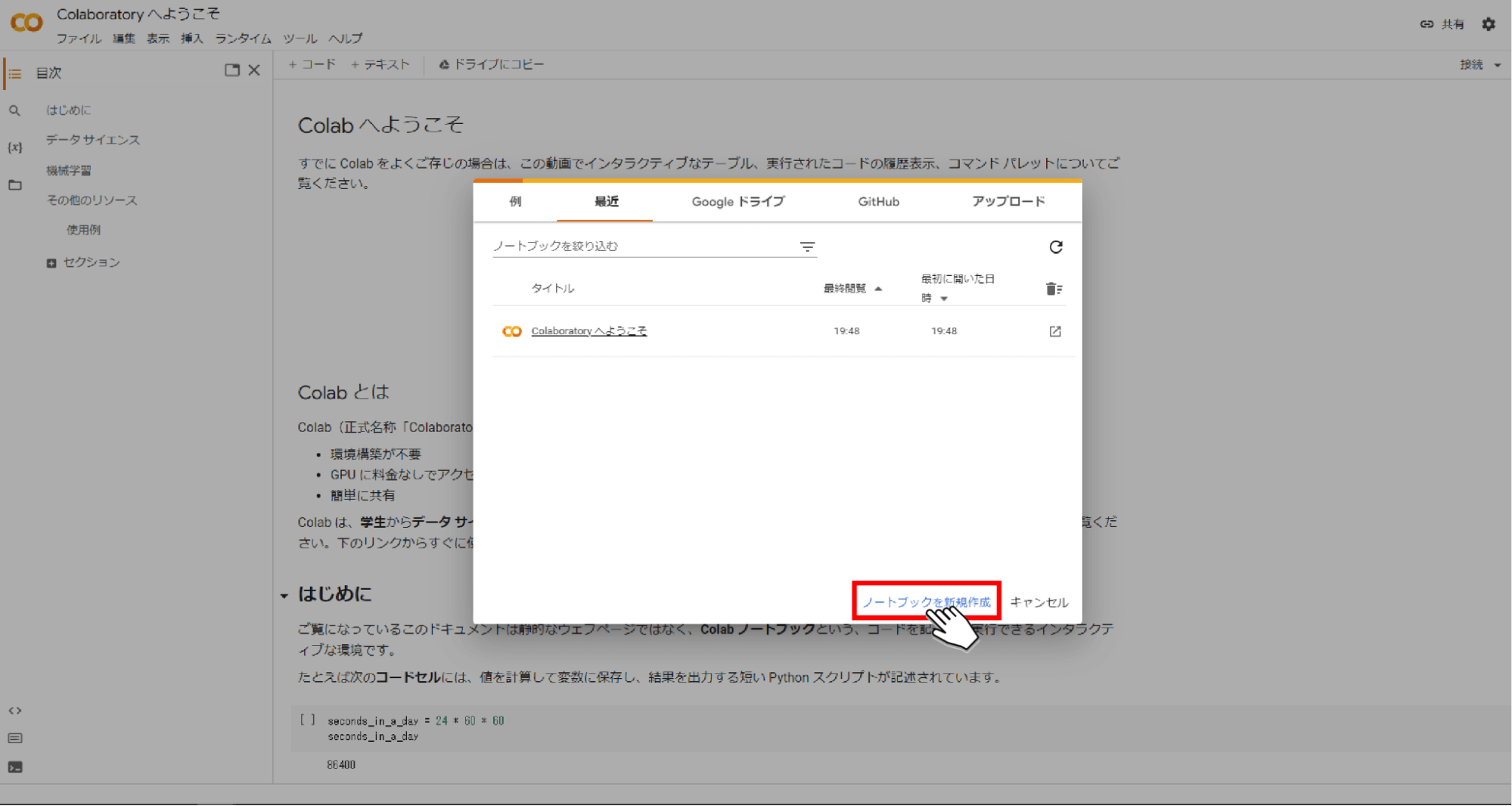Close the table of contents panel
Viewport: 1512px width, 806px height.
254,70
